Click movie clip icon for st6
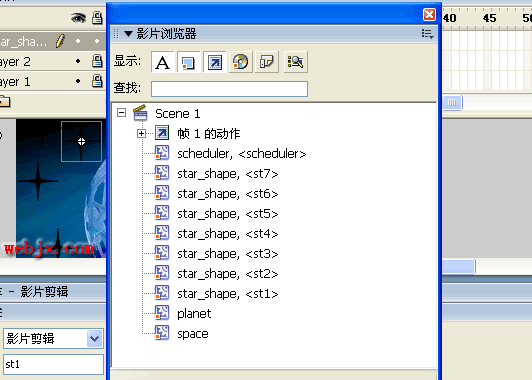Image resolution: width=532 pixels, height=380 pixels. 162,193
